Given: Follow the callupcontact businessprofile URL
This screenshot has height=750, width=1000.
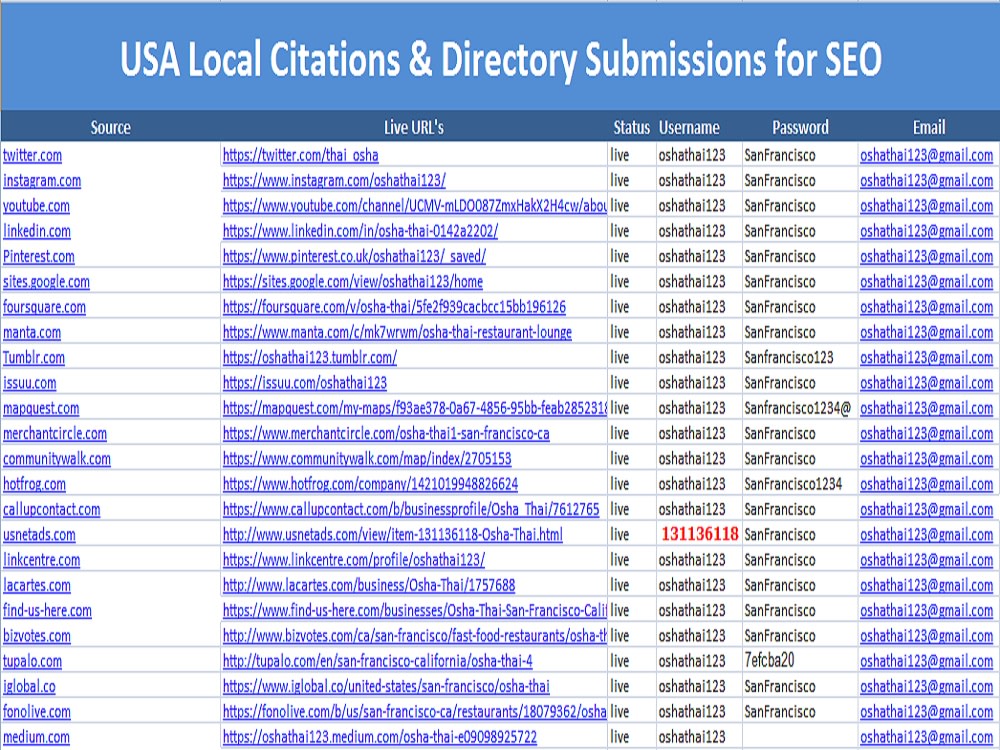Looking at the screenshot, I should tap(411, 510).
